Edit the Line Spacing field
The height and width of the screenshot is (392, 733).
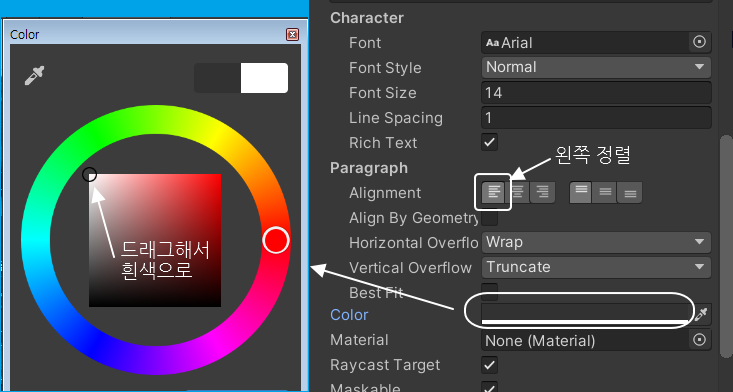point(596,118)
